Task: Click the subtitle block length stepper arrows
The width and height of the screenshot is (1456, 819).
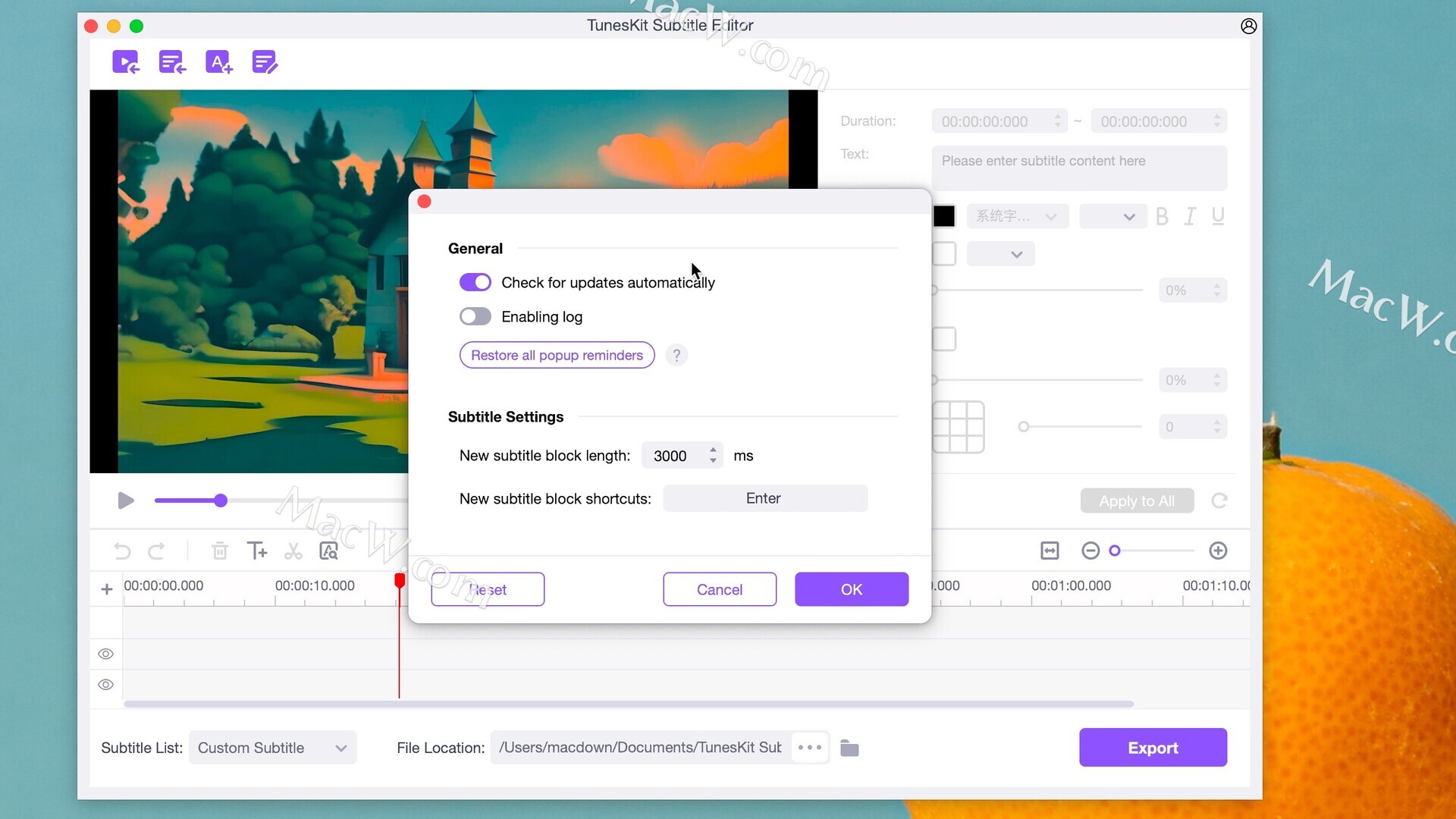Action: [713, 455]
